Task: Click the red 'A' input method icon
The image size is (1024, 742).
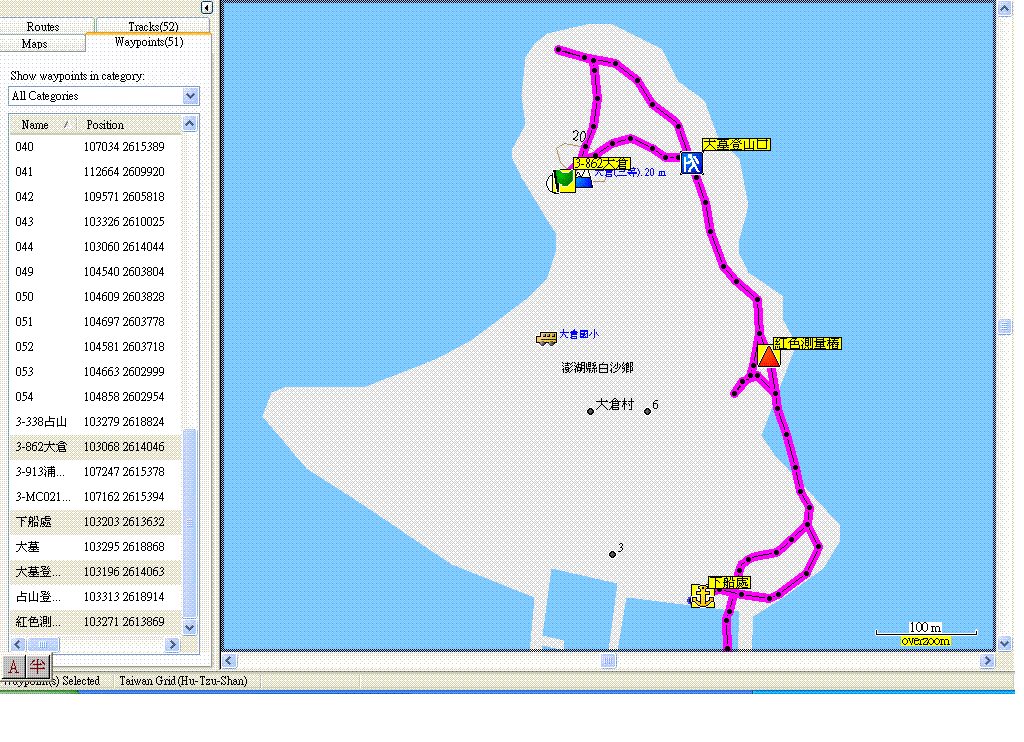Action: click(x=13, y=667)
